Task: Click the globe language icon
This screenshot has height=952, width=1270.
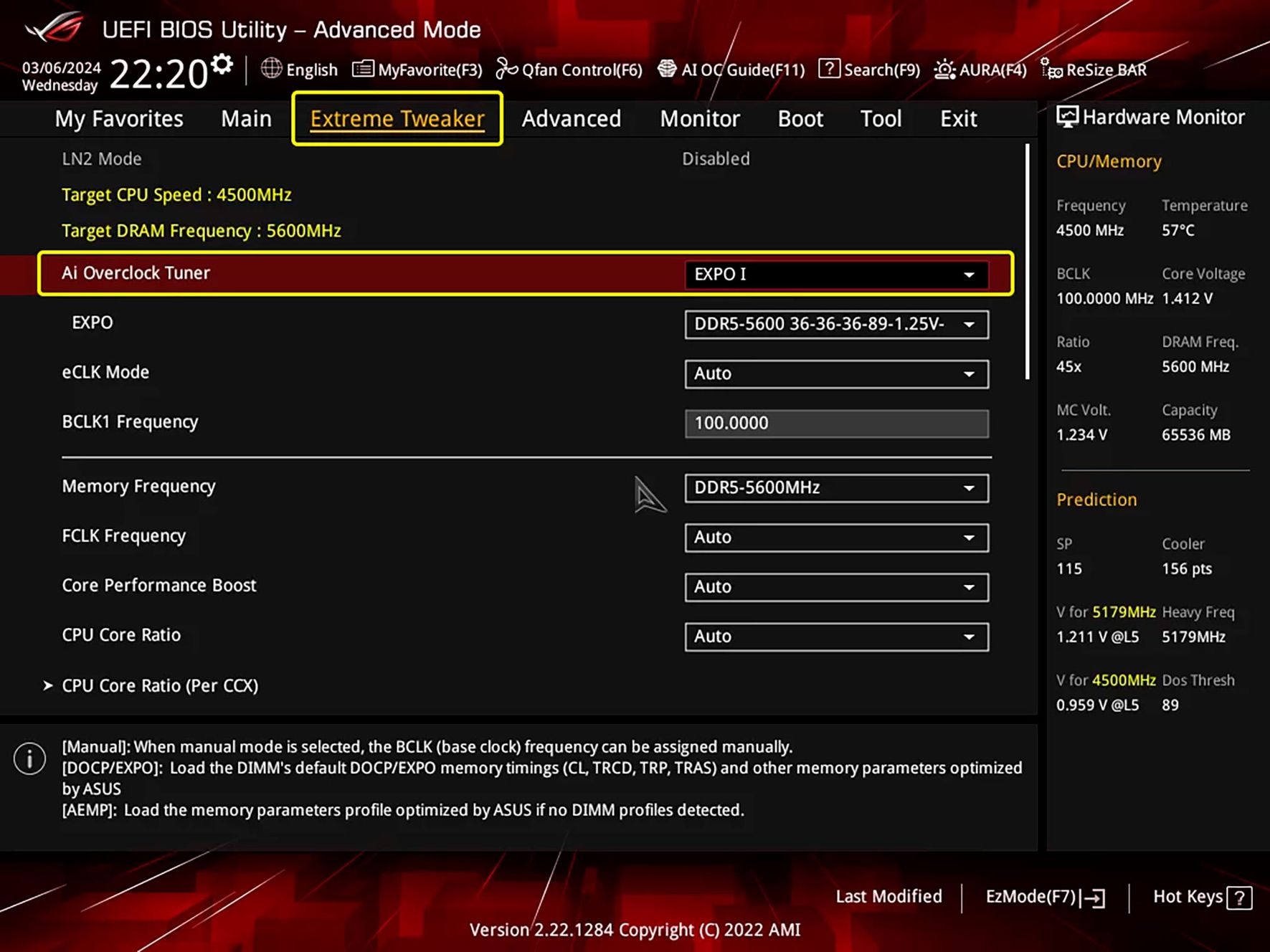Action: 271,69
